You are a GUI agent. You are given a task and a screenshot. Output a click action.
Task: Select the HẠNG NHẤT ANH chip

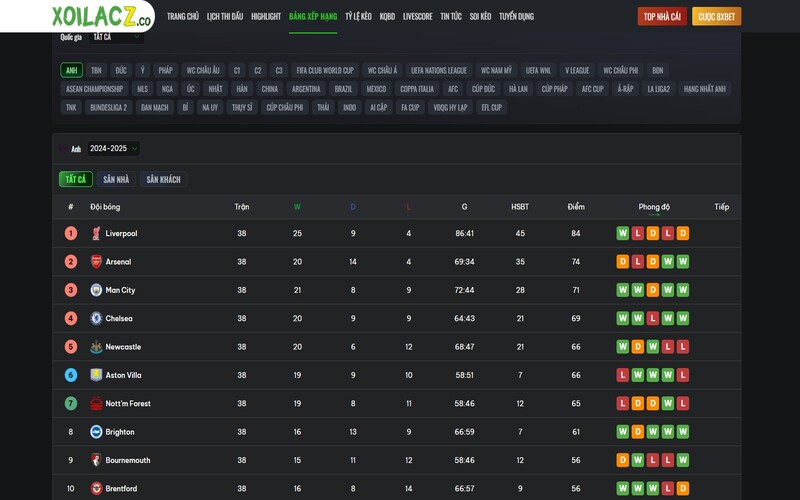(x=705, y=89)
